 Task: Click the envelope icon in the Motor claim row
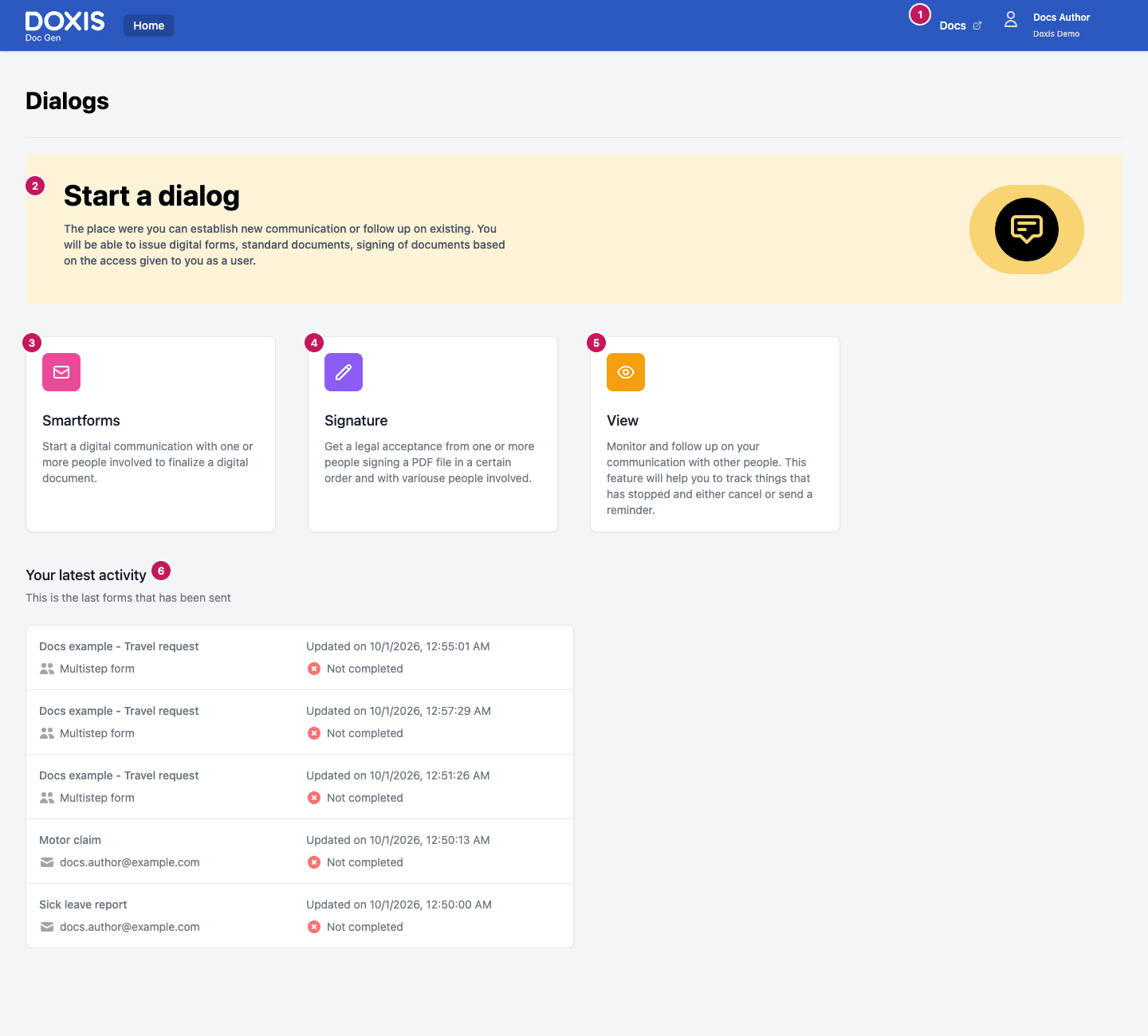(47, 862)
